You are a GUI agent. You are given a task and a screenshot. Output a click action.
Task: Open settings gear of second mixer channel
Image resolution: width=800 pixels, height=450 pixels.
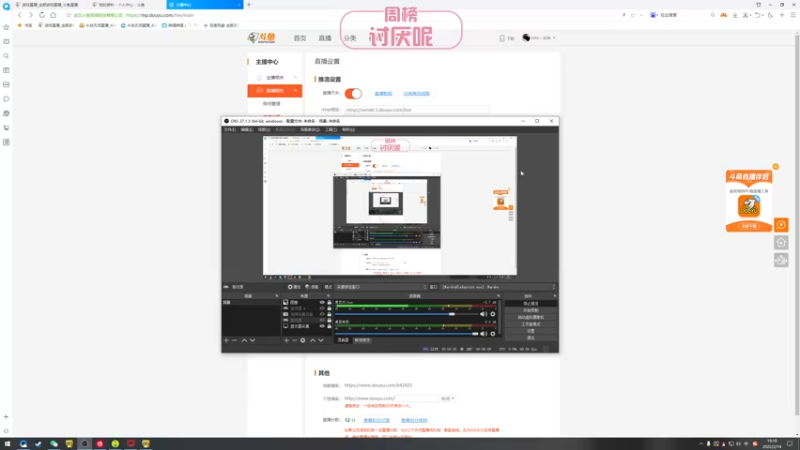click(x=493, y=334)
